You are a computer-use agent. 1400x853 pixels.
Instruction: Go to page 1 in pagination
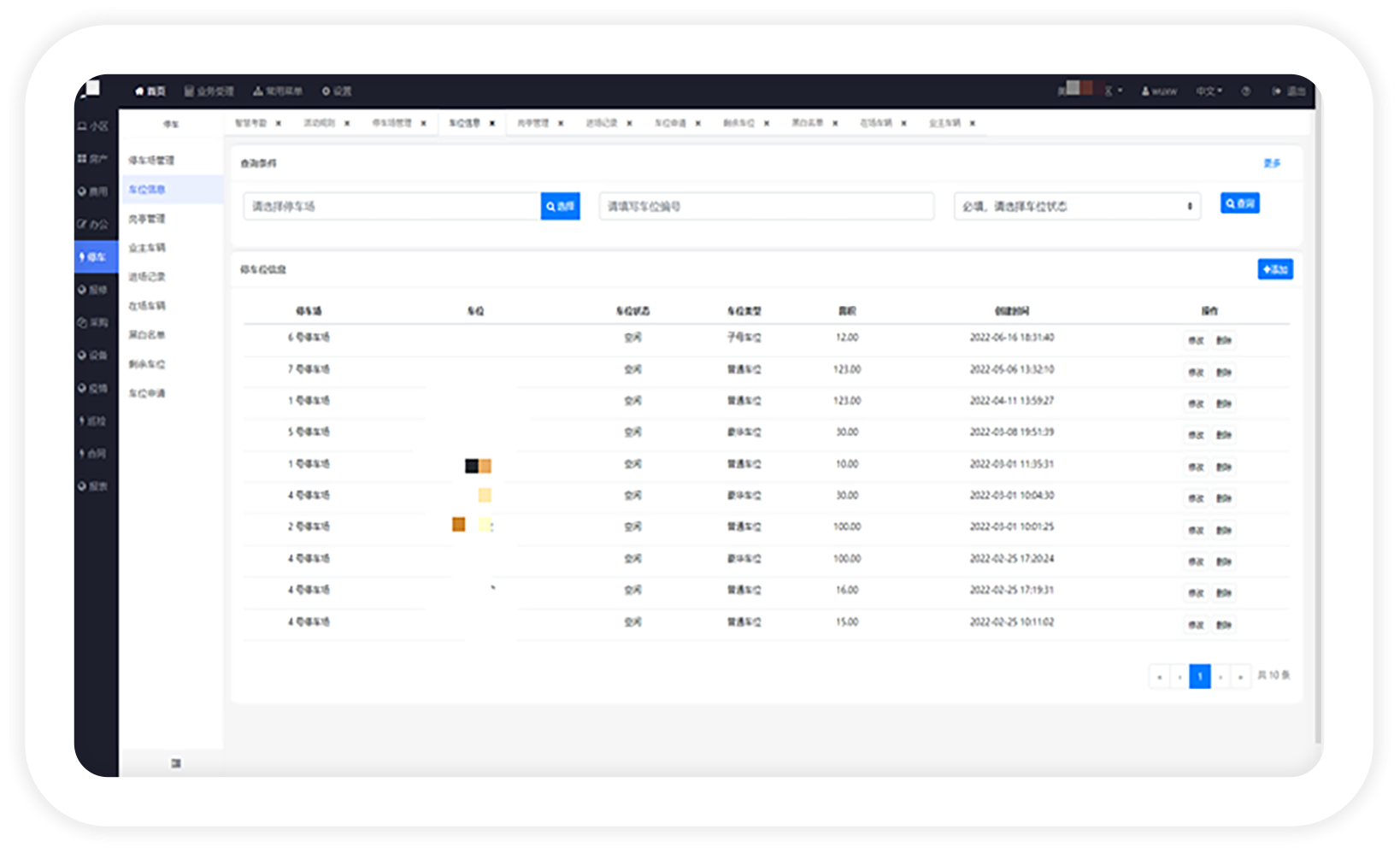[x=1199, y=677]
